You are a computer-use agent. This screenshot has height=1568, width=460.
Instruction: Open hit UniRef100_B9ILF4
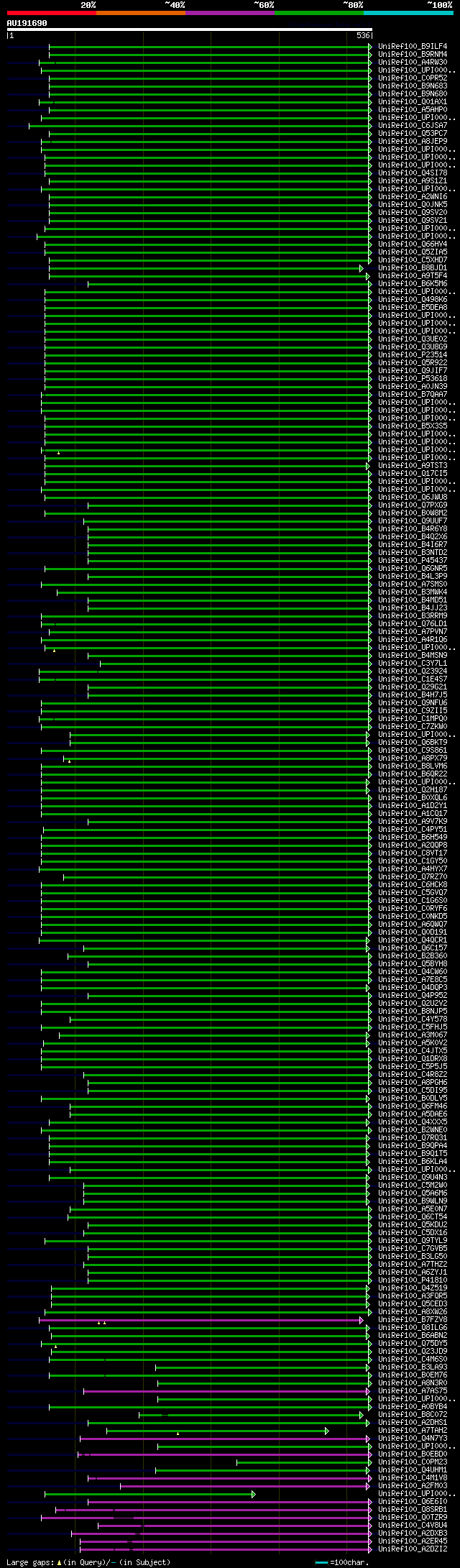click(413, 46)
